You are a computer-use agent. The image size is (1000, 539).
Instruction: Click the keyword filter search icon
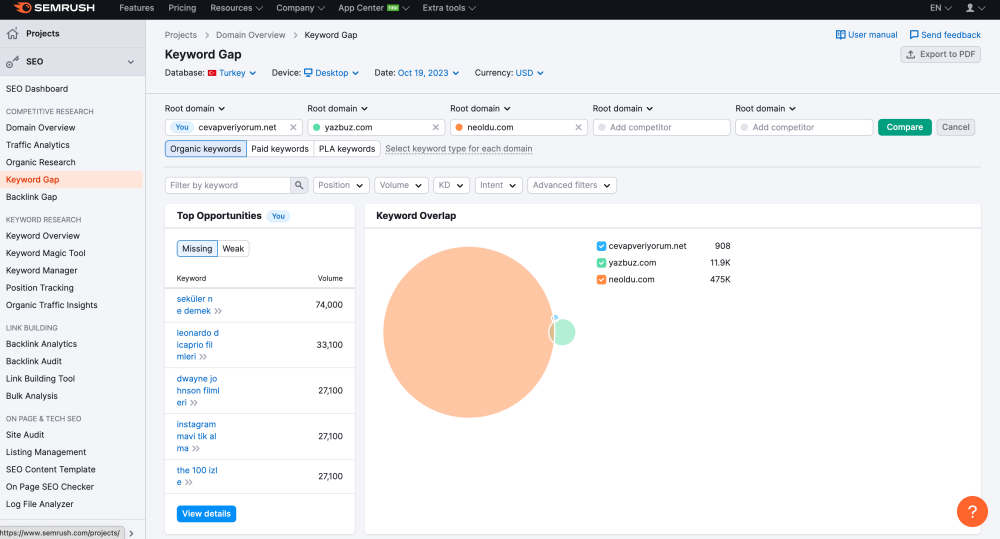coord(298,185)
